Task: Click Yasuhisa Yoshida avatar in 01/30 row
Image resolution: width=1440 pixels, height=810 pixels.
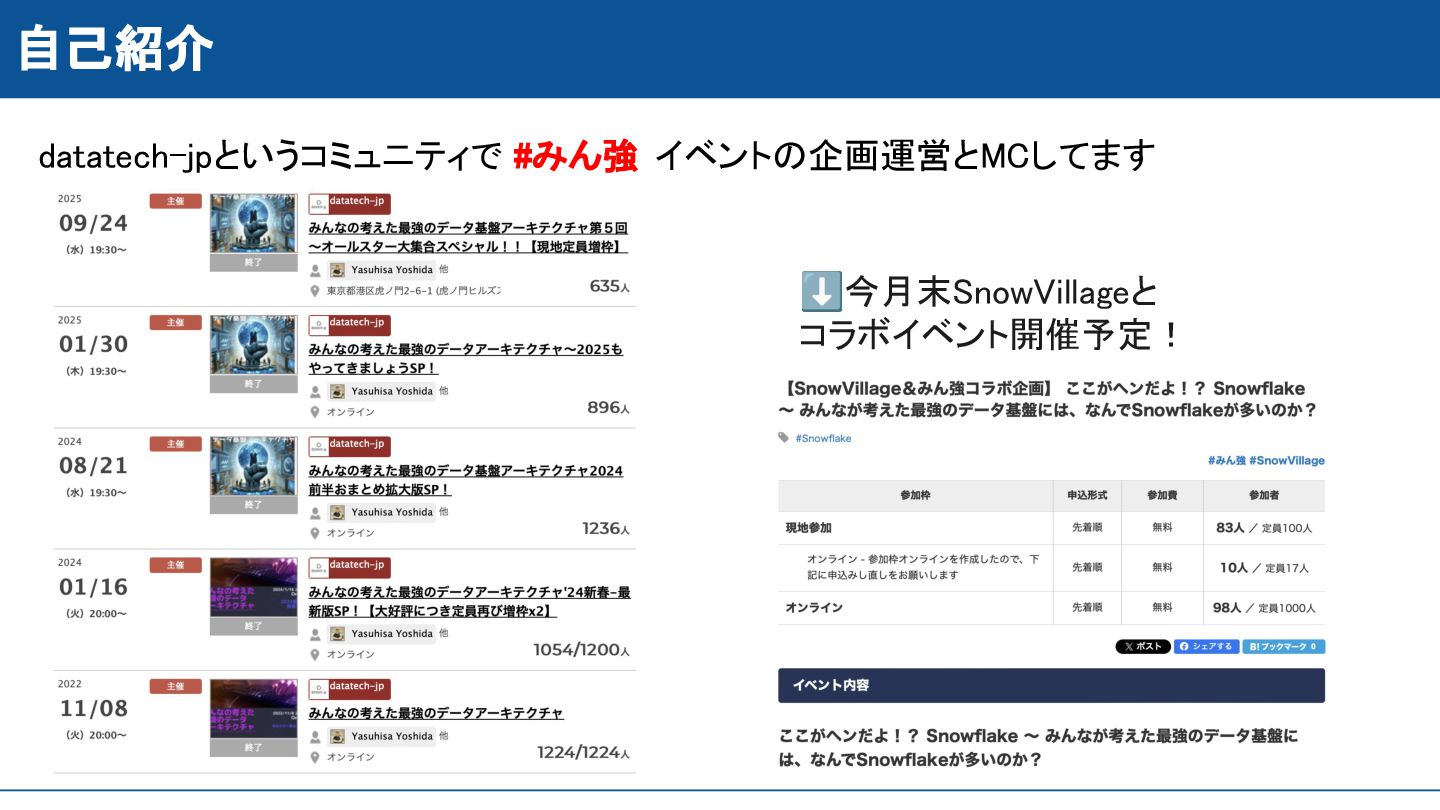Action: [x=337, y=391]
